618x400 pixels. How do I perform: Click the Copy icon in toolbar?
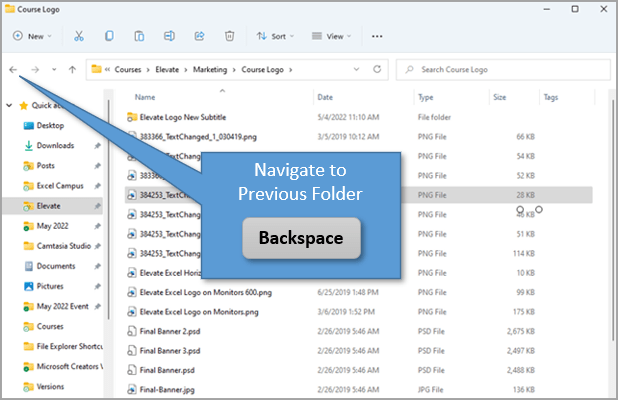click(109, 36)
